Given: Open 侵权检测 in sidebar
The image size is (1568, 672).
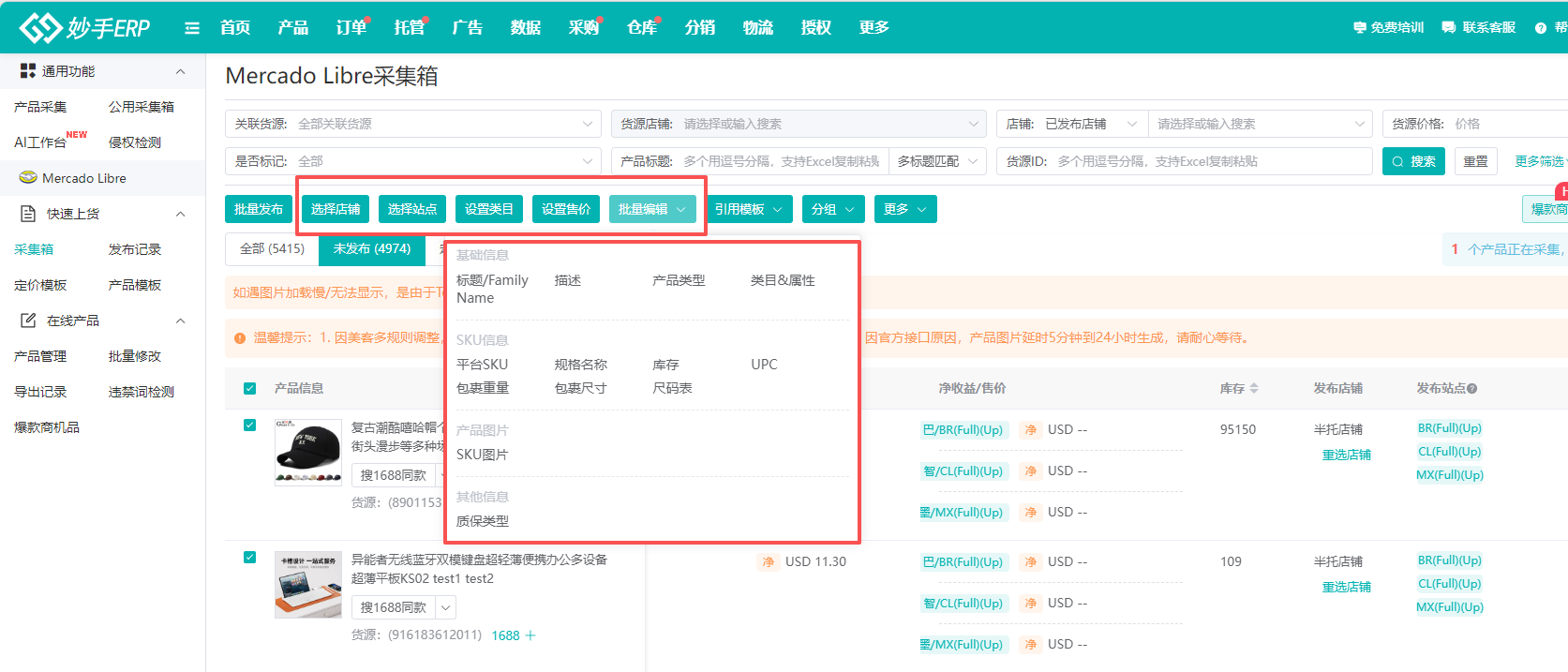Looking at the screenshot, I should (x=135, y=142).
